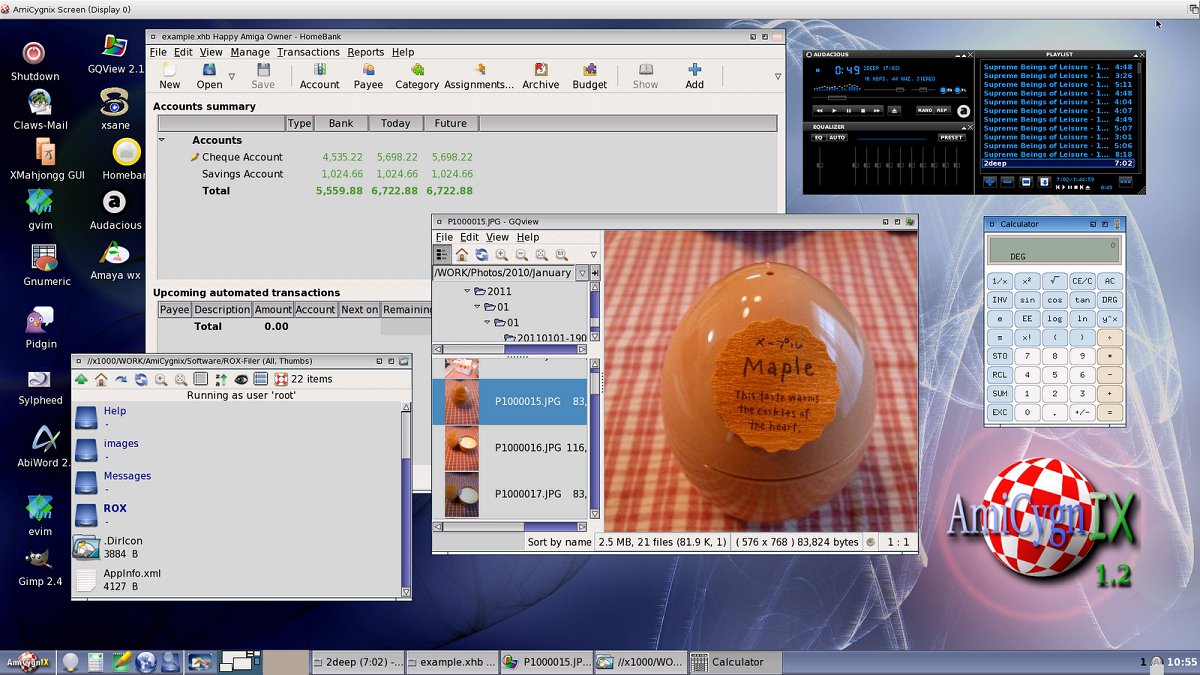Collapse the Accounts group in the summary
This screenshot has height=675, width=1200.
162,140
